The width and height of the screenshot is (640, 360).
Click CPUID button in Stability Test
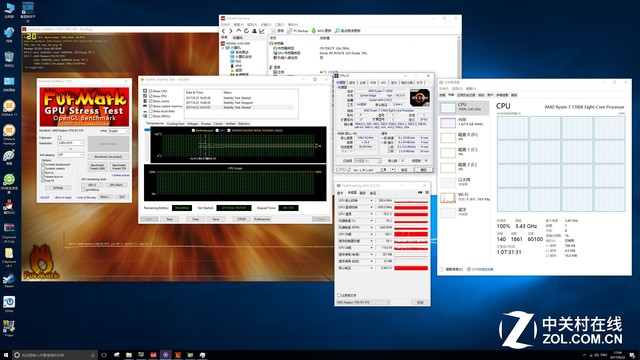pos(242,219)
